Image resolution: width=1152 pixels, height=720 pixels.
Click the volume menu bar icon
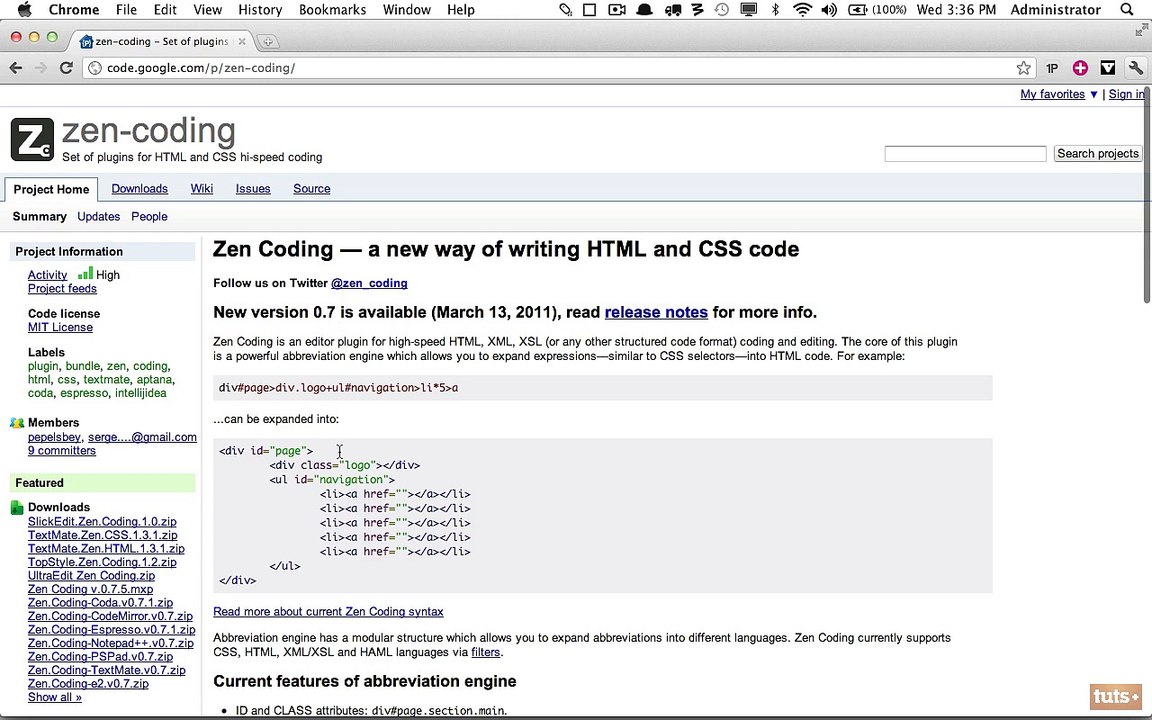(829, 10)
